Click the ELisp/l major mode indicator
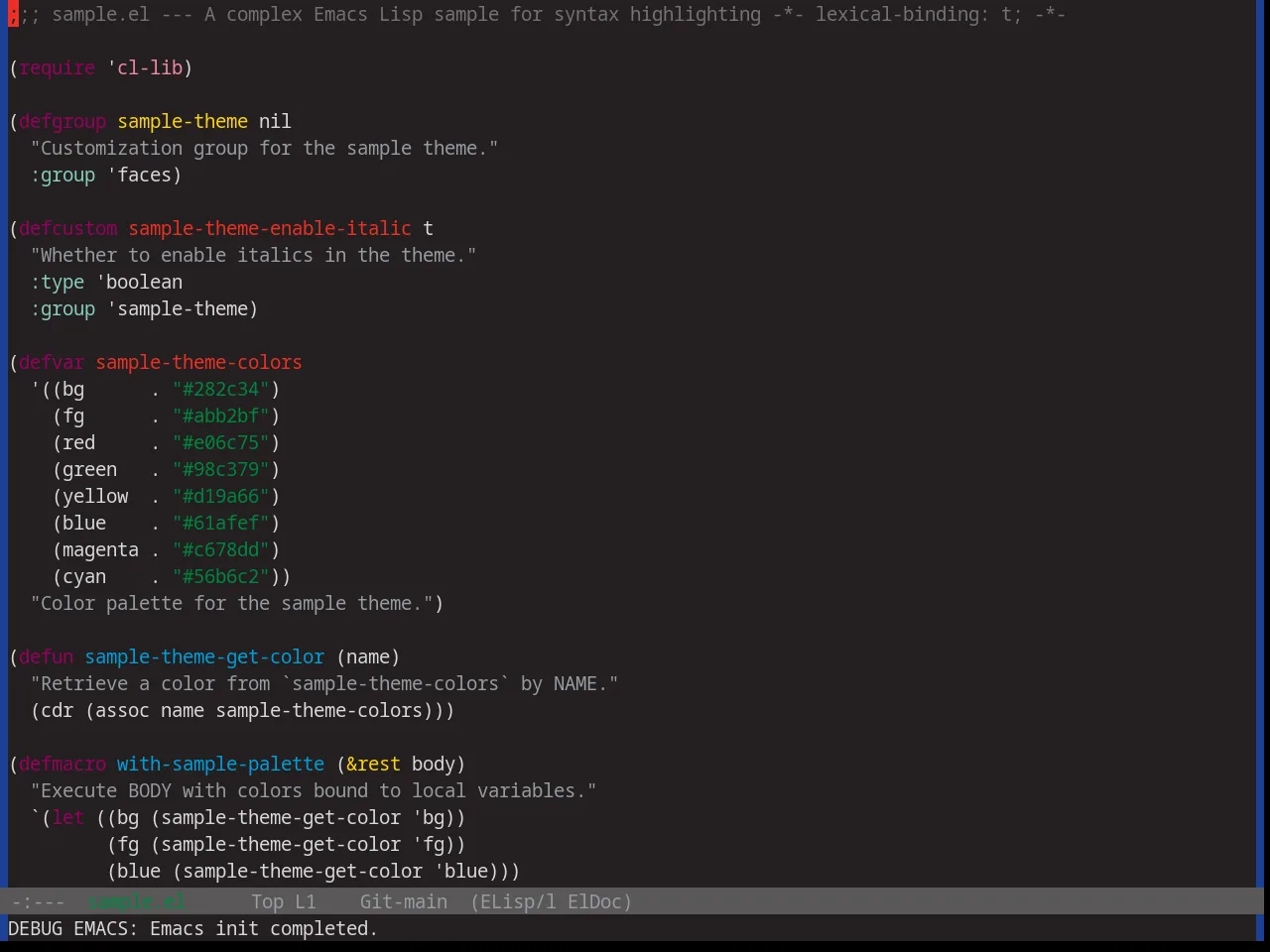Screen dimensions: 1270x952 click(x=513, y=901)
